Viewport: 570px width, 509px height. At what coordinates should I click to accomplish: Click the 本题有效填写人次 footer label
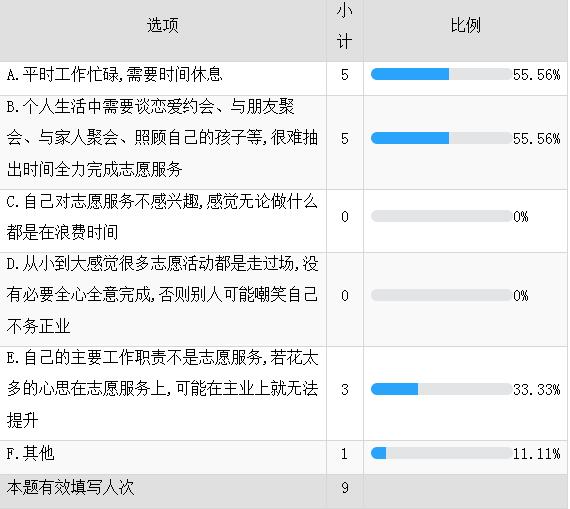pos(71,488)
